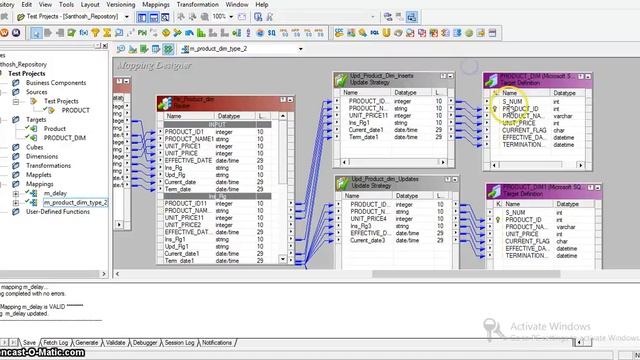Click the magnifier icon left of 100% zoom
This screenshot has height=360, width=640.
[204, 17]
